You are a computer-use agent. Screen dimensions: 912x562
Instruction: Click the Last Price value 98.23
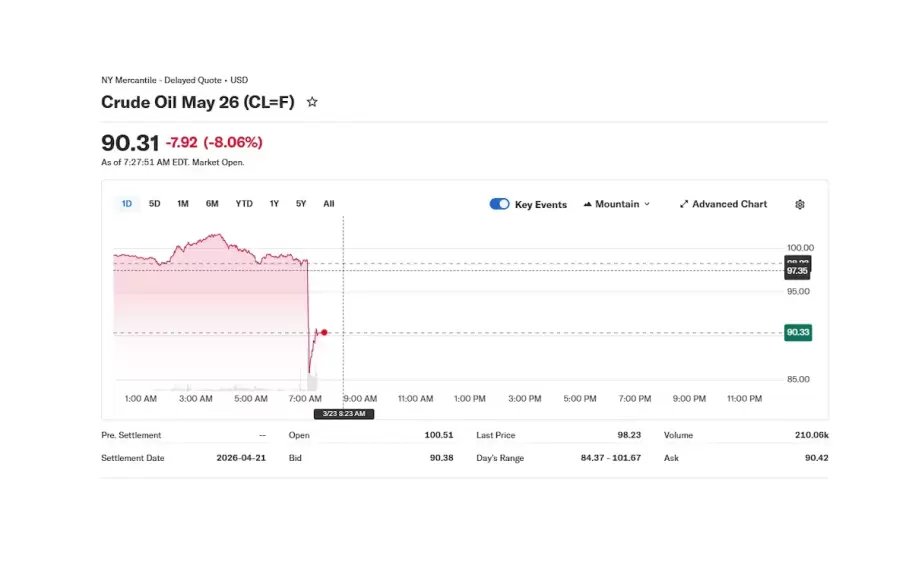[x=629, y=435]
